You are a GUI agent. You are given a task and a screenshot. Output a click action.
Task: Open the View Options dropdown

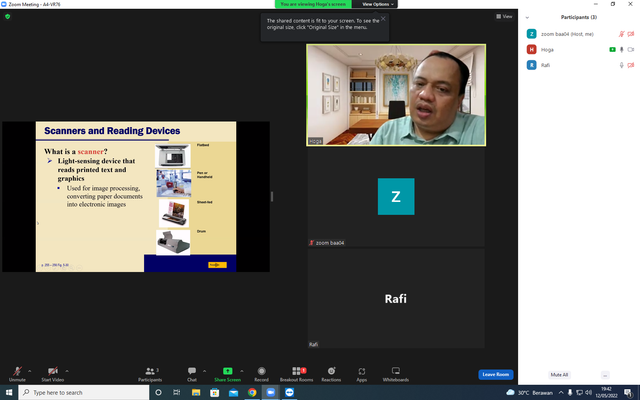tap(378, 4)
